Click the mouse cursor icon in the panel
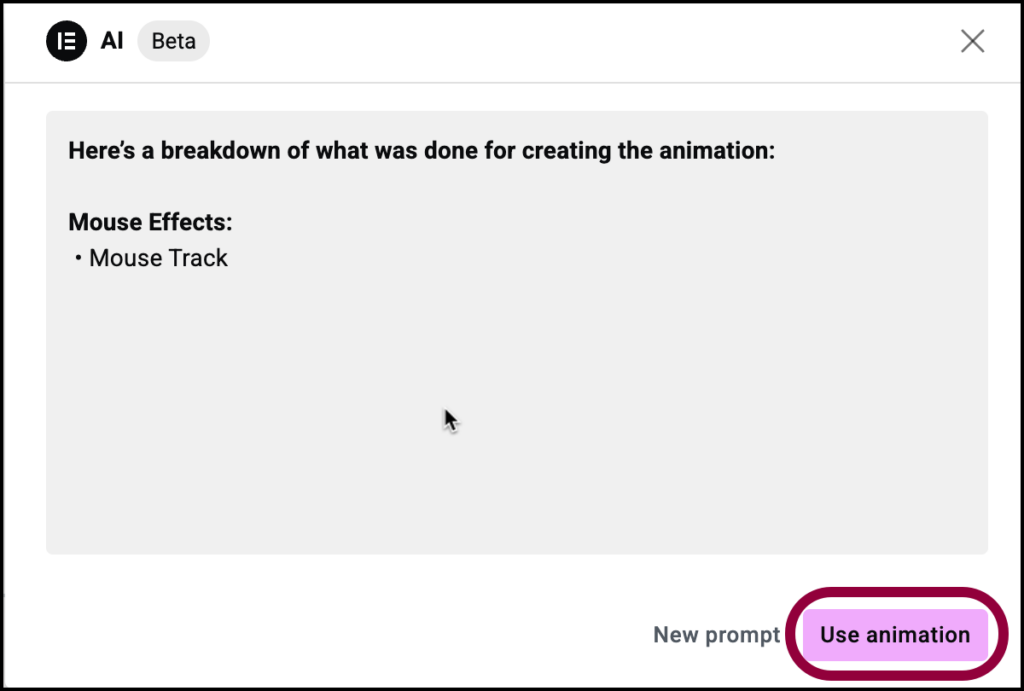 coord(449,420)
